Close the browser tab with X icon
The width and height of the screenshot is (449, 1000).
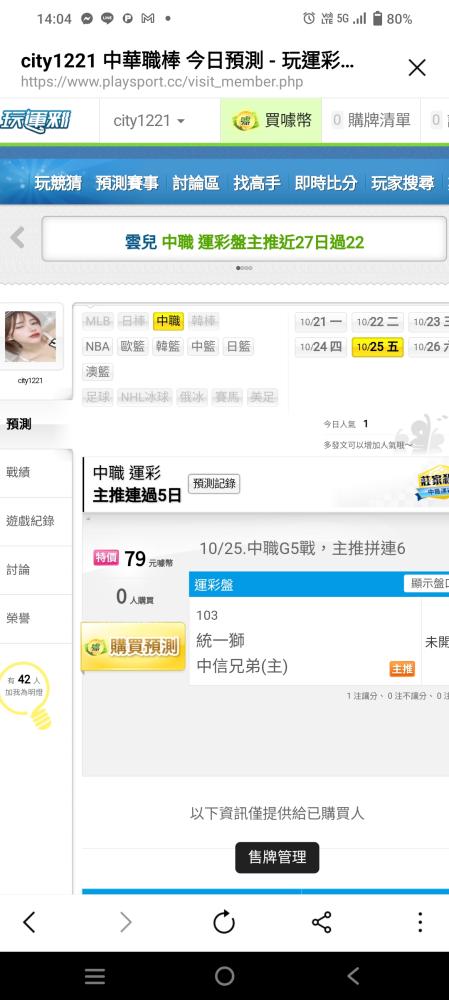tap(416, 68)
